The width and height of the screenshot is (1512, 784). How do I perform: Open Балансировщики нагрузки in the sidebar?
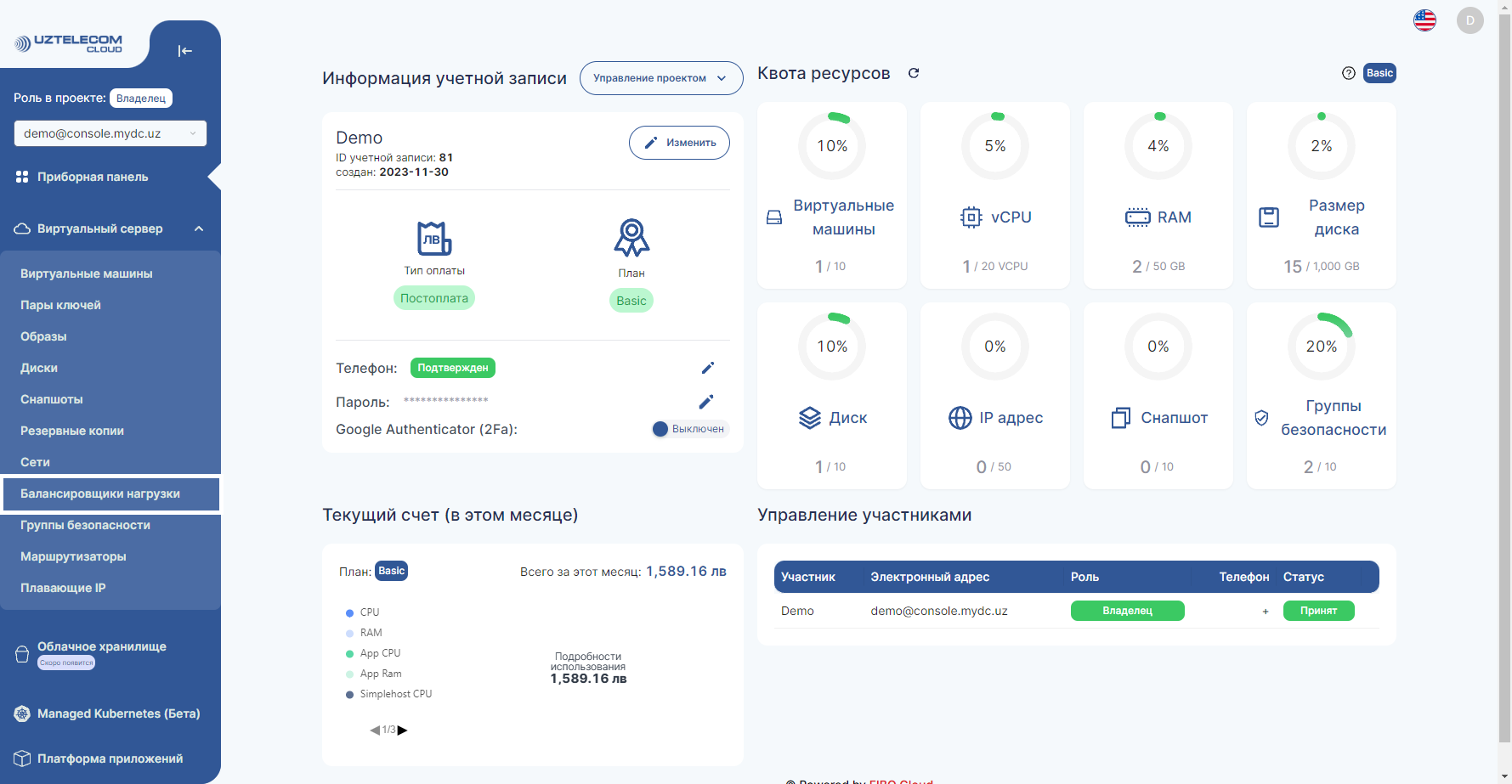coord(100,494)
